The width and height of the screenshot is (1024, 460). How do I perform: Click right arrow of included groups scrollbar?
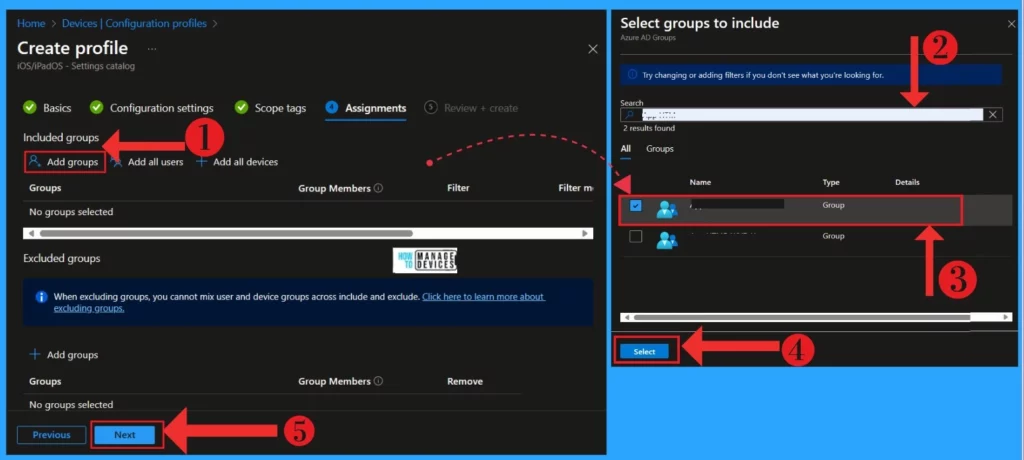click(x=586, y=233)
